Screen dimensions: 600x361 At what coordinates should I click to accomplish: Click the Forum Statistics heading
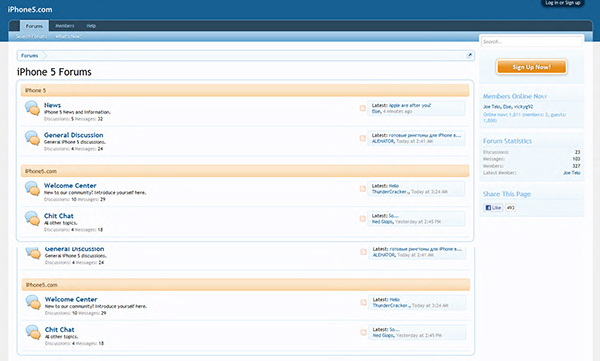[x=507, y=141]
